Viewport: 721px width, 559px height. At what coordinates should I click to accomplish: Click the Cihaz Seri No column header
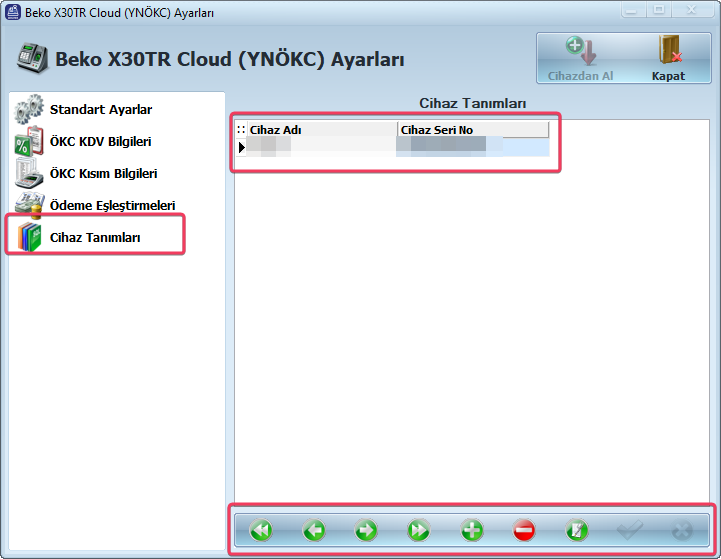472,130
